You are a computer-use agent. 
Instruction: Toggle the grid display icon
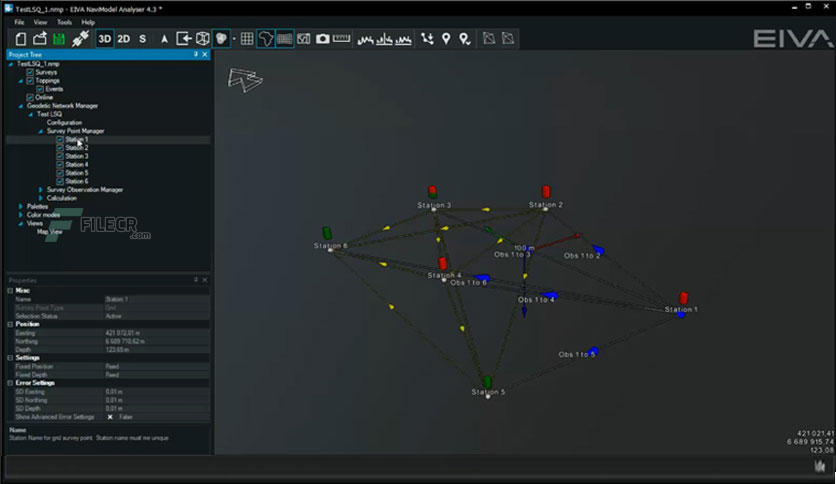(x=247, y=39)
